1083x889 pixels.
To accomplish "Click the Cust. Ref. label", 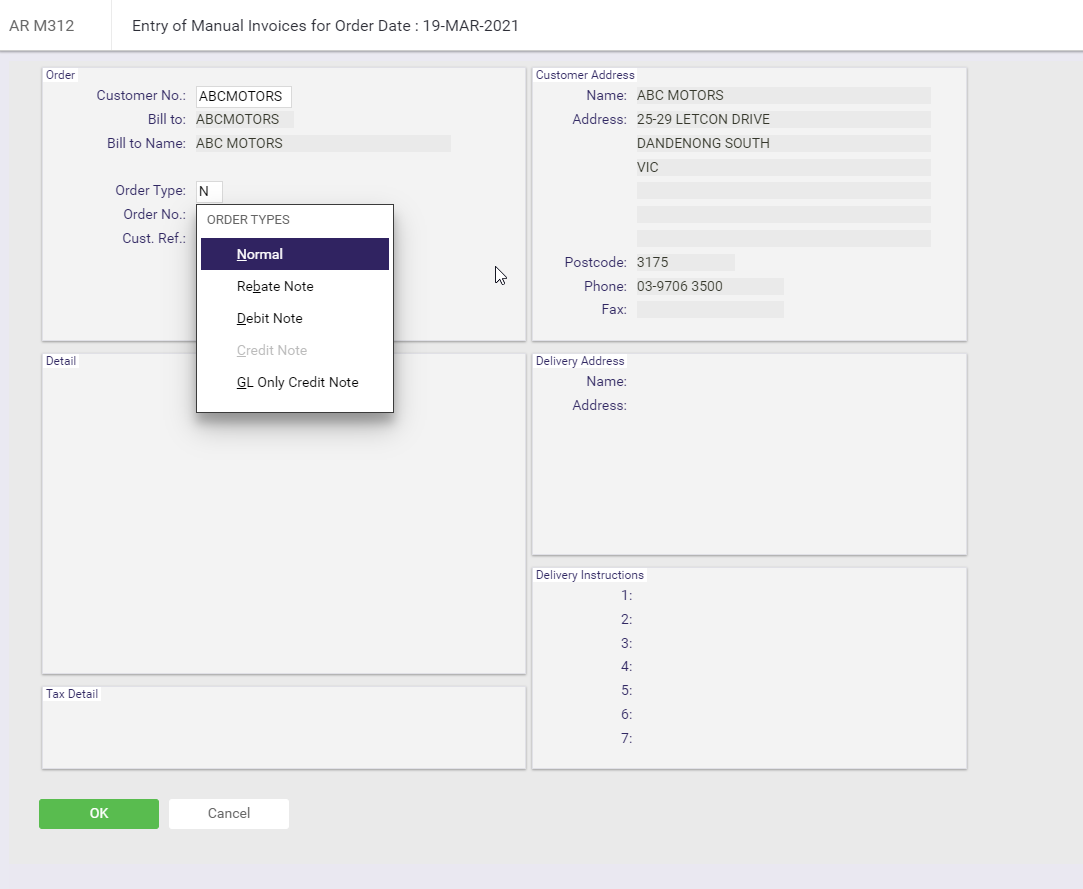I will click(154, 238).
